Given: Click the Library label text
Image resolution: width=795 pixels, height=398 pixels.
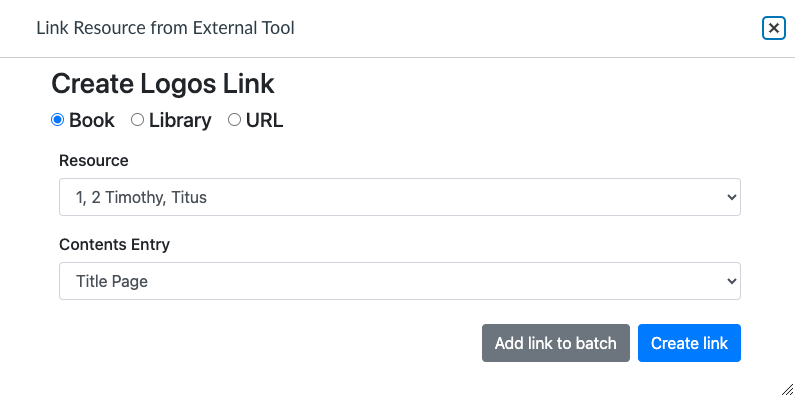Looking at the screenshot, I should pyautogui.click(x=180, y=120).
